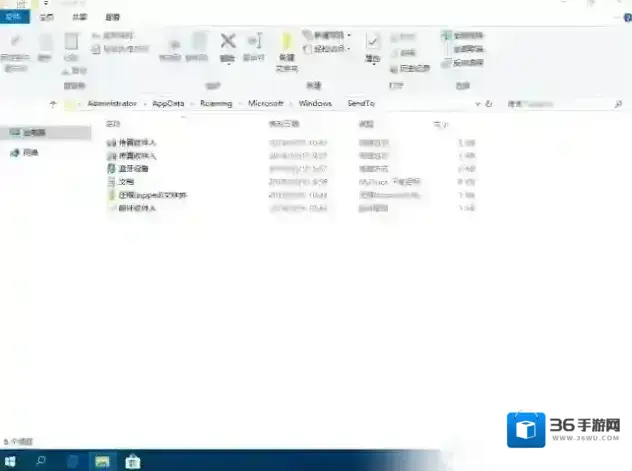Click Administrator in the address path
632x471 pixels.
[x=112, y=104]
